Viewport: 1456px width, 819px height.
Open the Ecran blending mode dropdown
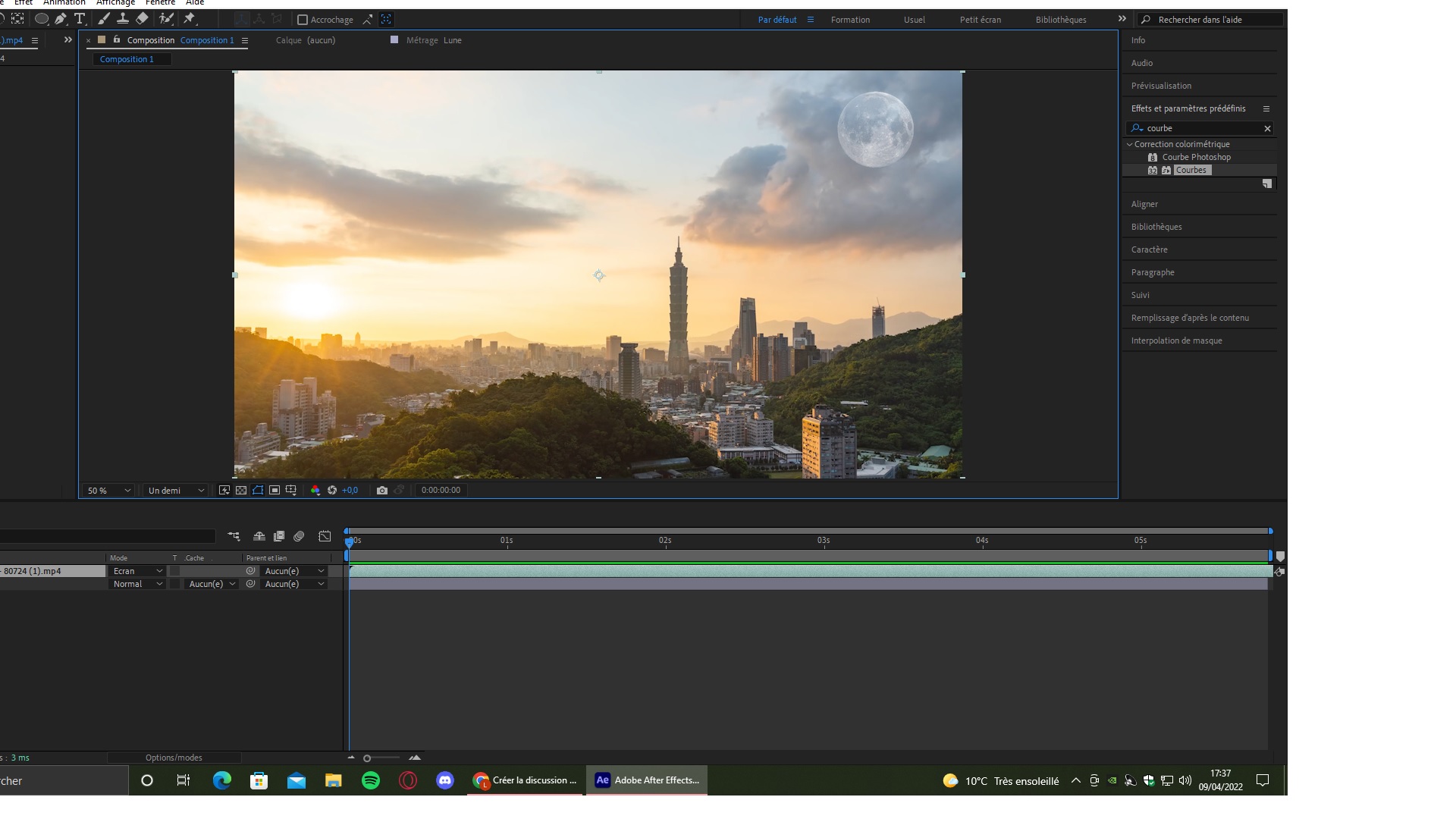coord(137,571)
